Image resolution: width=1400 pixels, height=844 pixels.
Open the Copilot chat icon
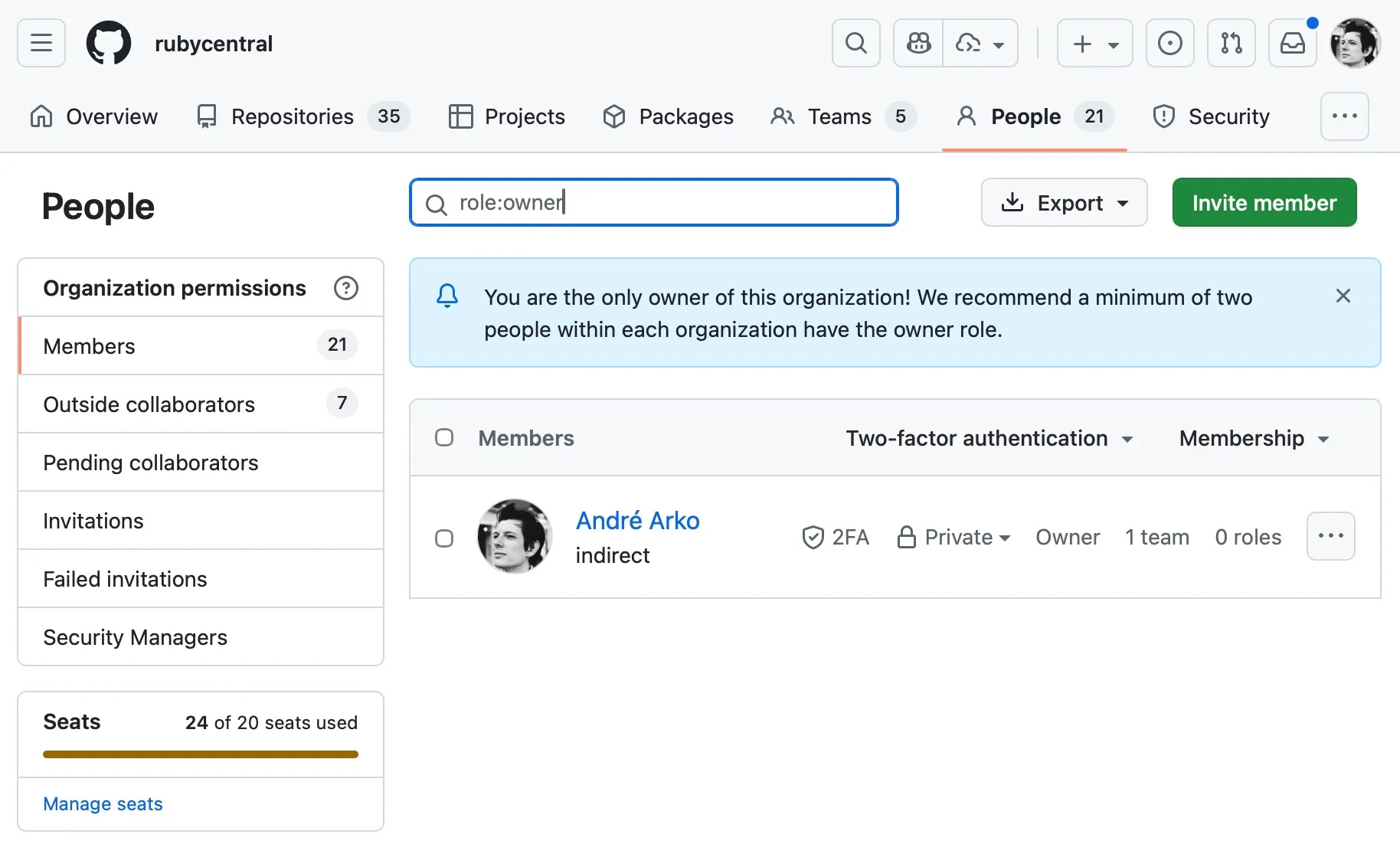(x=918, y=43)
